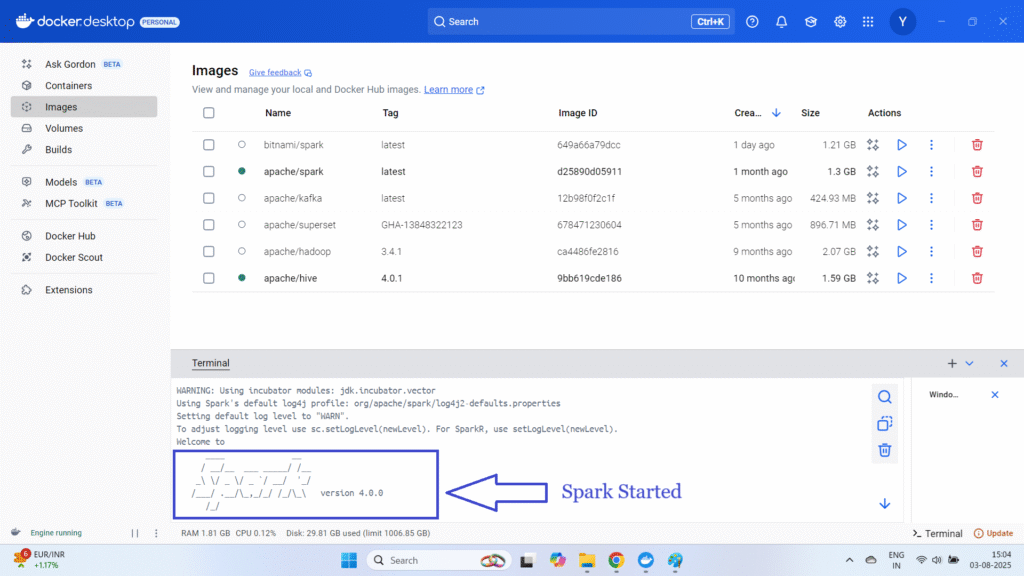Delete the apache/hive image

977,278
